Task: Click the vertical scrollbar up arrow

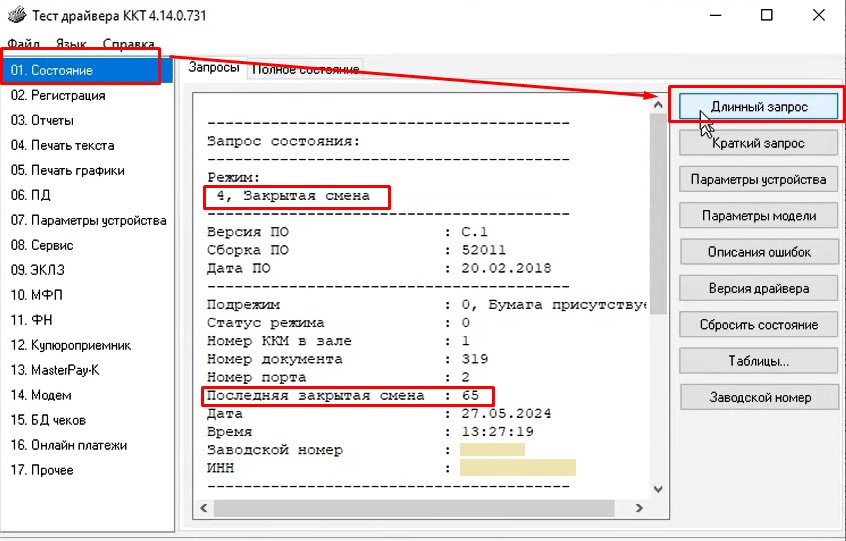Action: 658,105
